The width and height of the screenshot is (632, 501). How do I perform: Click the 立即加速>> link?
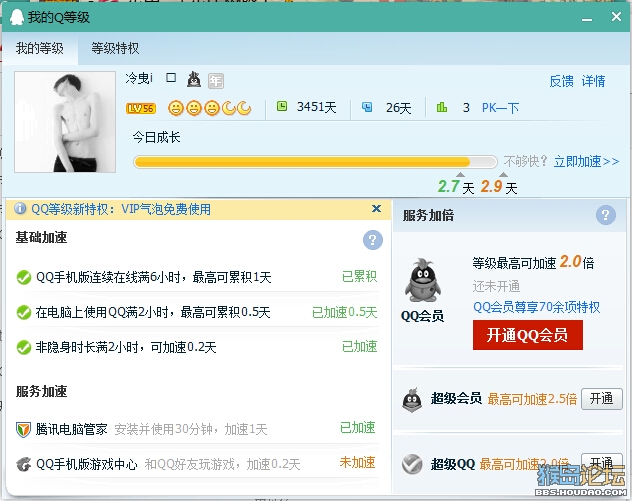(x=586, y=162)
